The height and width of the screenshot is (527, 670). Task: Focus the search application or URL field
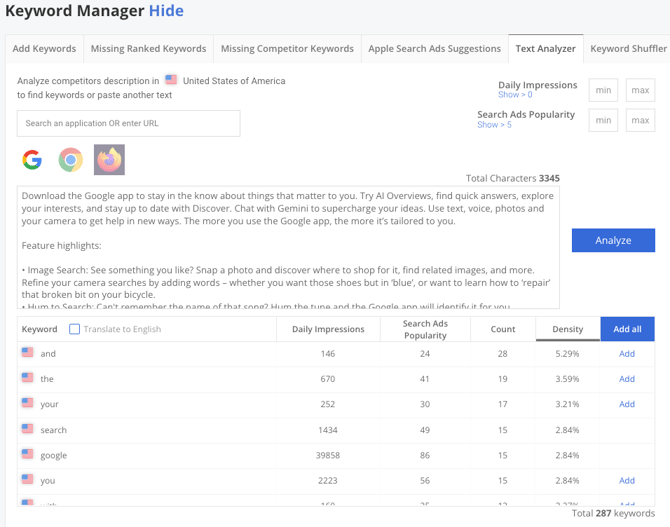(128, 123)
